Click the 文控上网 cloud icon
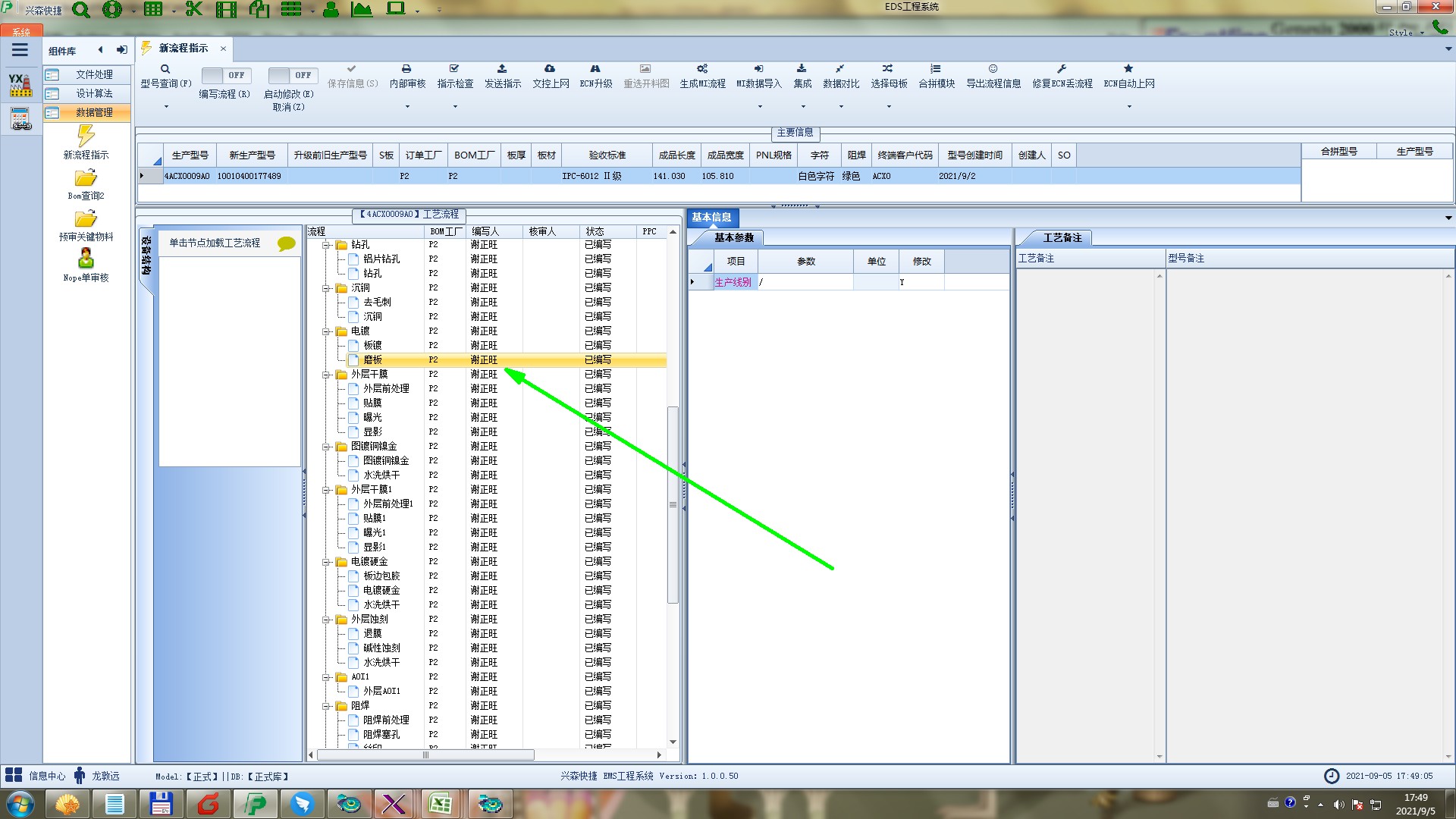Image resolution: width=1456 pixels, height=819 pixels. tap(550, 69)
